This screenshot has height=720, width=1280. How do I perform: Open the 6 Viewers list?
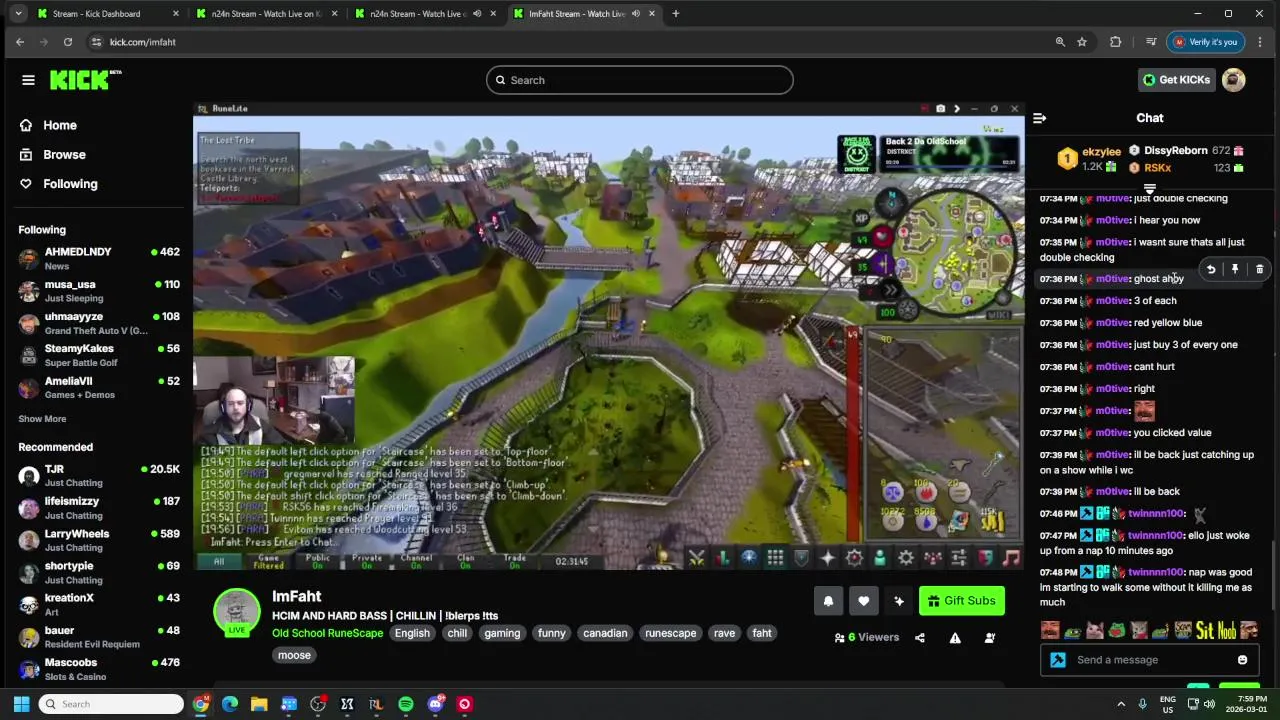coord(867,638)
